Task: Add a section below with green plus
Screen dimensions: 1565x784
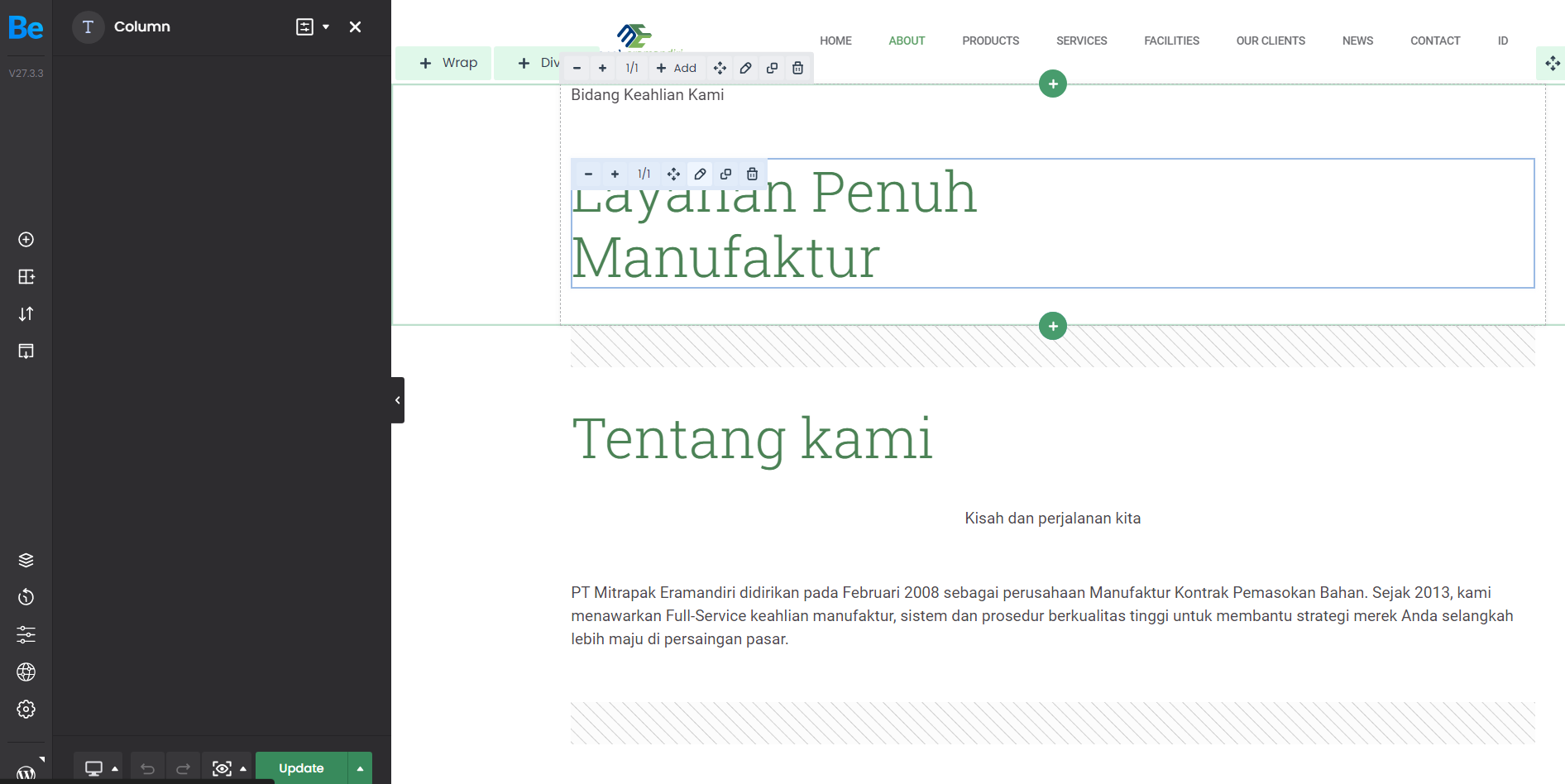Action: [1053, 326]
